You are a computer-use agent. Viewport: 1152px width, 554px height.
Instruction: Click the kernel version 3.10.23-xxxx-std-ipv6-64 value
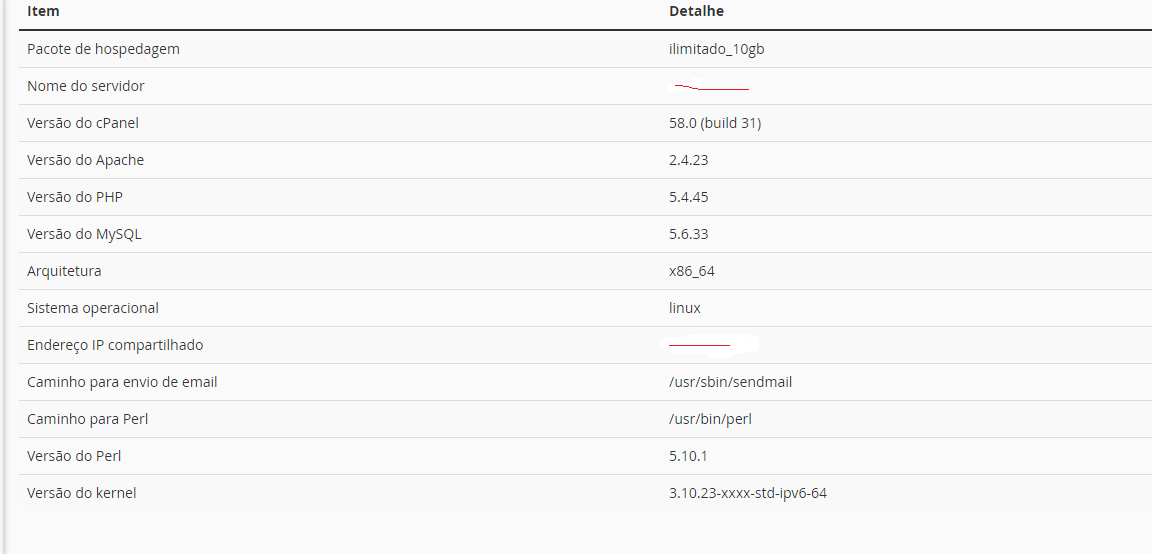749,493
